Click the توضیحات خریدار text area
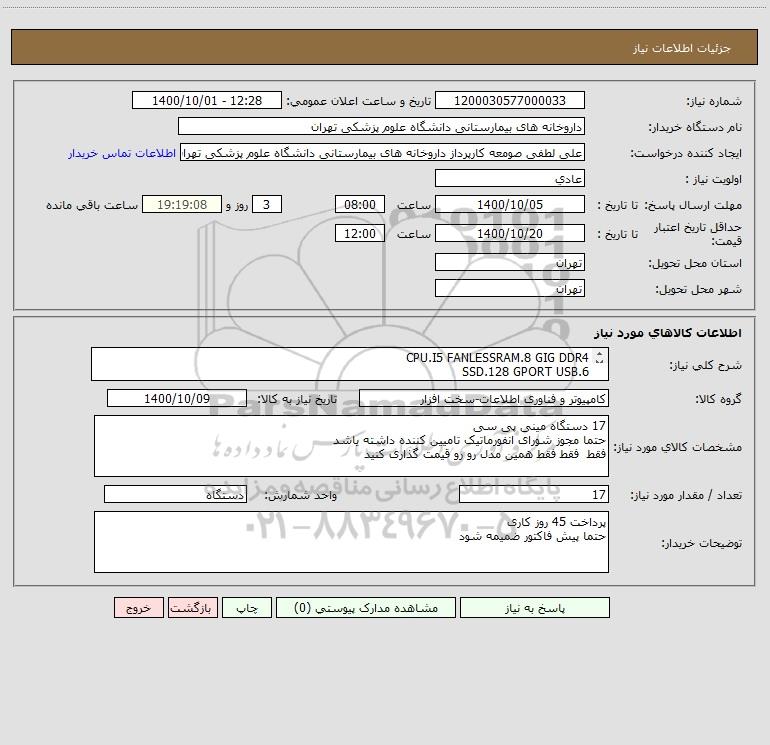 pos(351,542)
